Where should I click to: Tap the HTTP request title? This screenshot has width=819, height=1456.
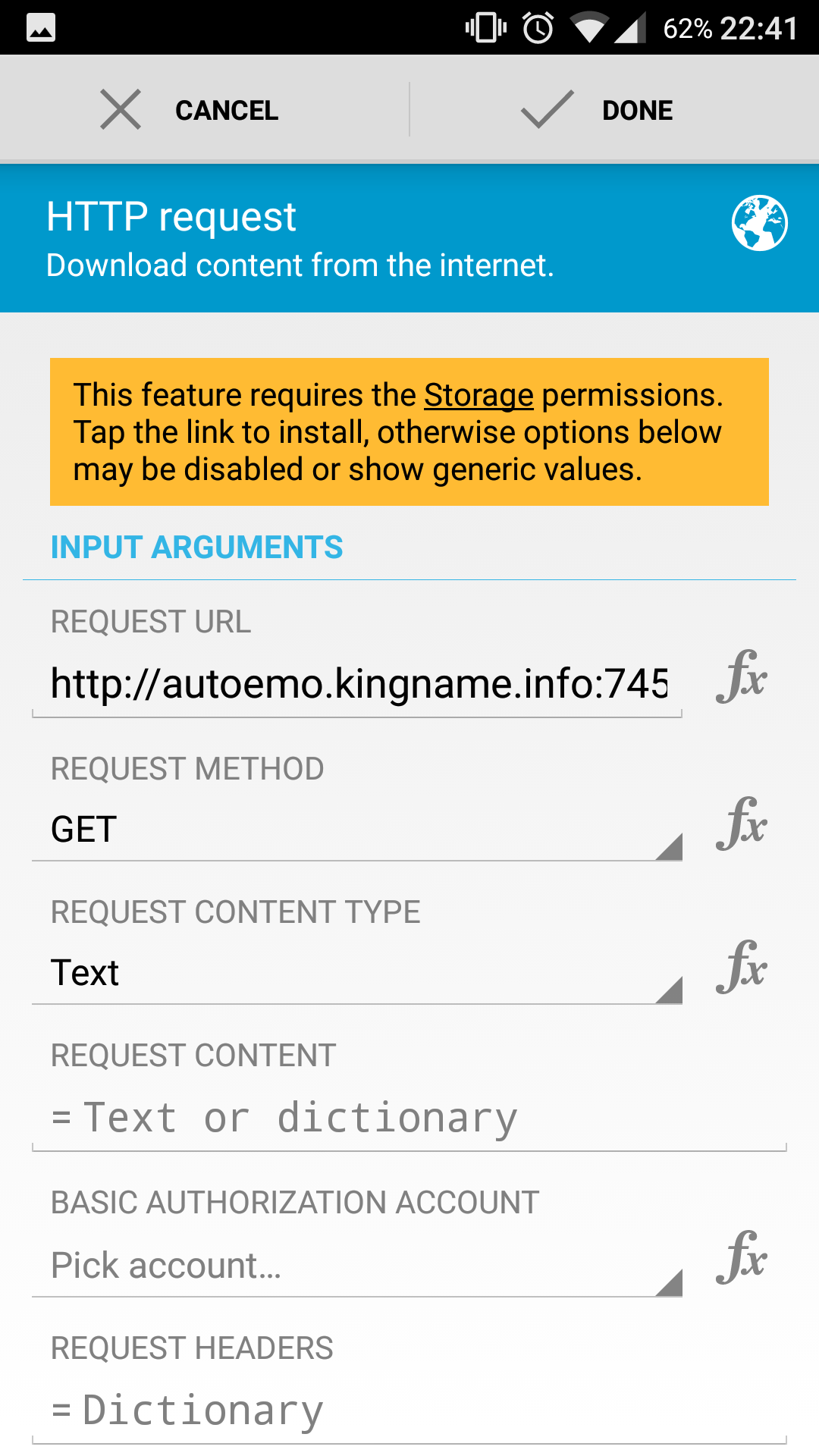[171, 217]
